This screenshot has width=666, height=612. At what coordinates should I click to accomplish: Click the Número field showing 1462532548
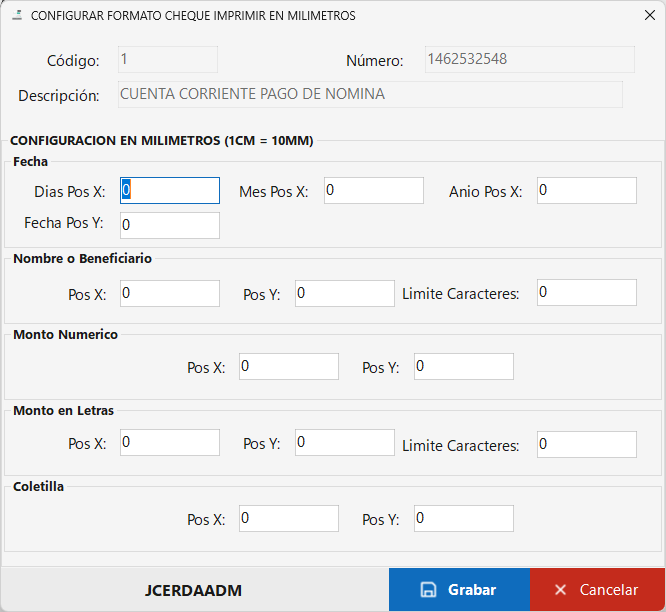[530, 59]
